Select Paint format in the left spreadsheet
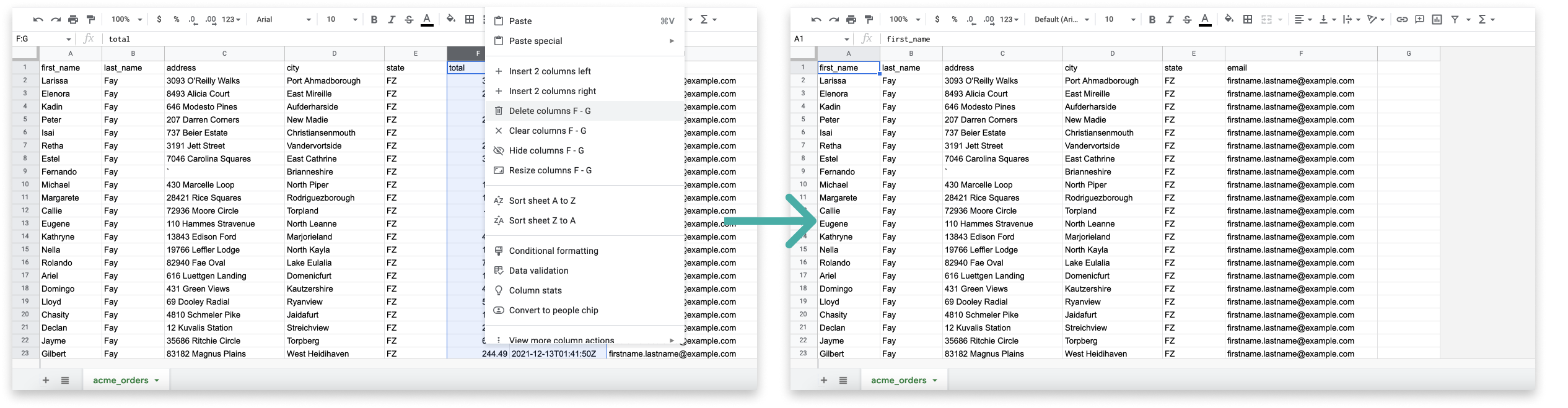The width and height of the screenshot is (1568, 408). tap(90, 20)
